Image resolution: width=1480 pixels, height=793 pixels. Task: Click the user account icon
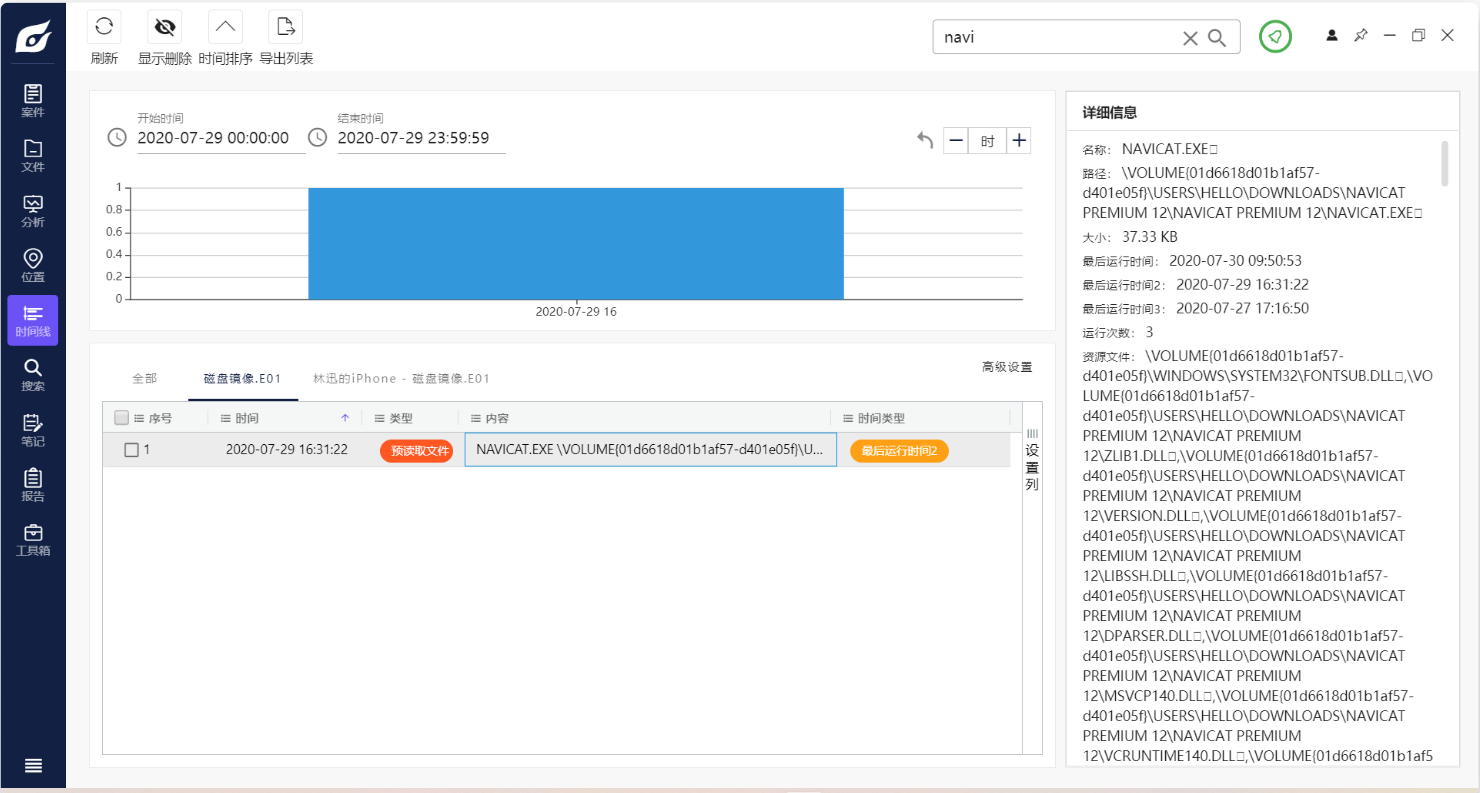(x=1332, y=35)
